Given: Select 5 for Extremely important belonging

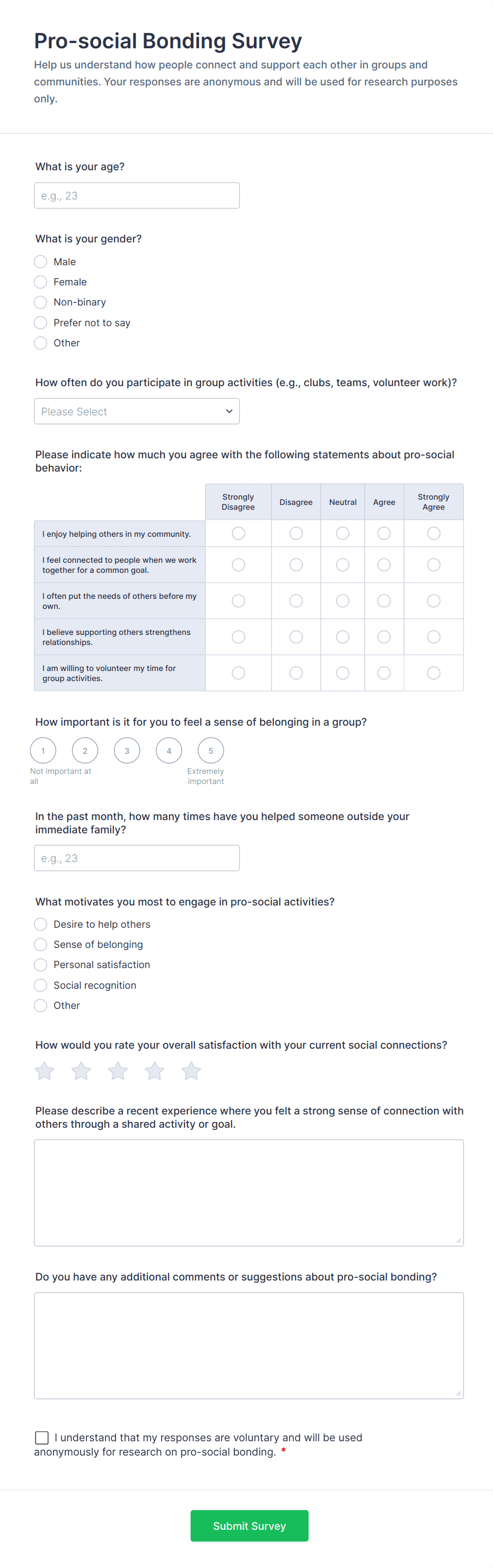Looking at the screenshot, I should pyautogui.click(x=210, y=751).
